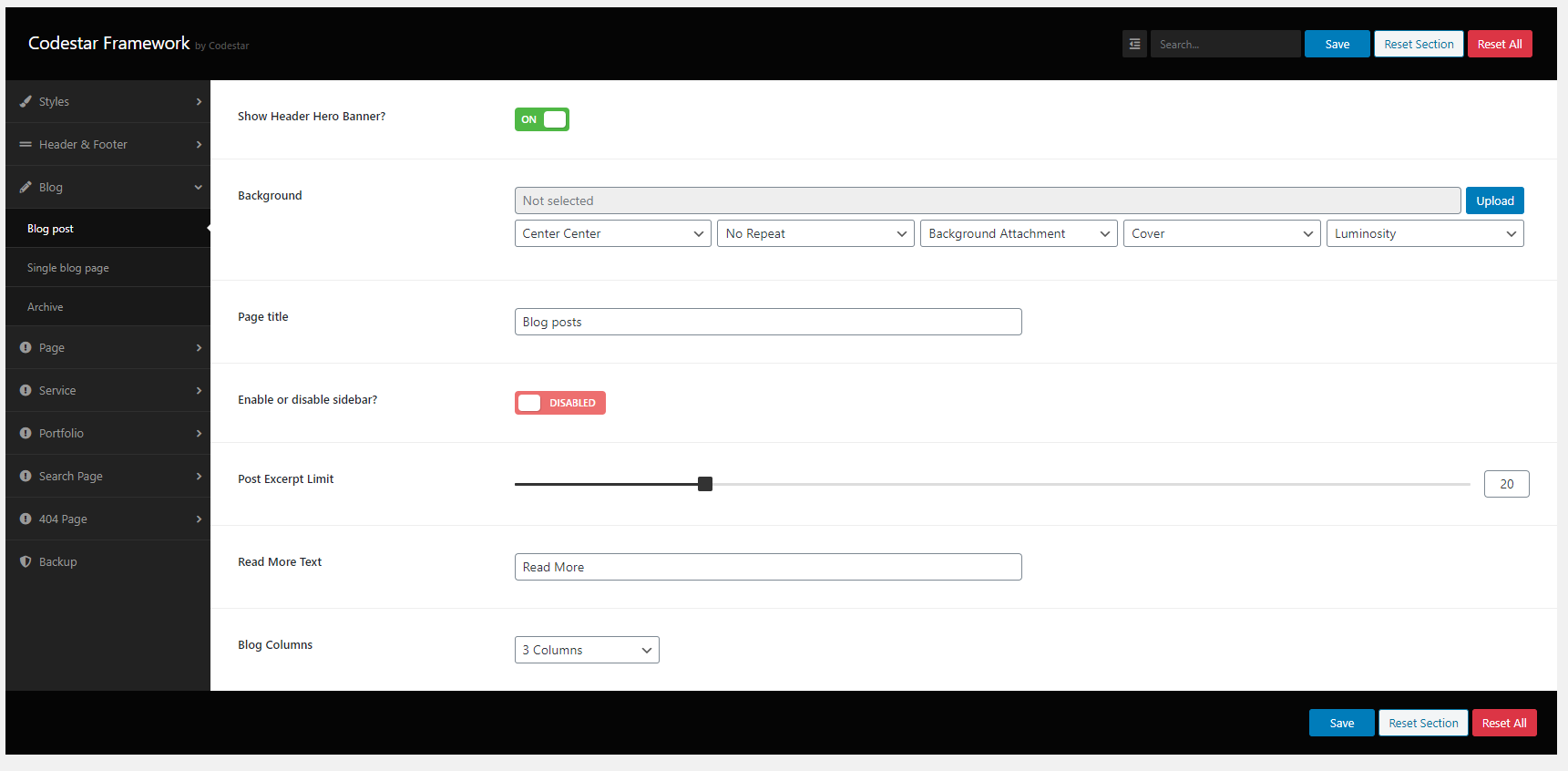1568x771 pixels.
Task: Open the Archive submenu item
Action: [x=46, y=307]
